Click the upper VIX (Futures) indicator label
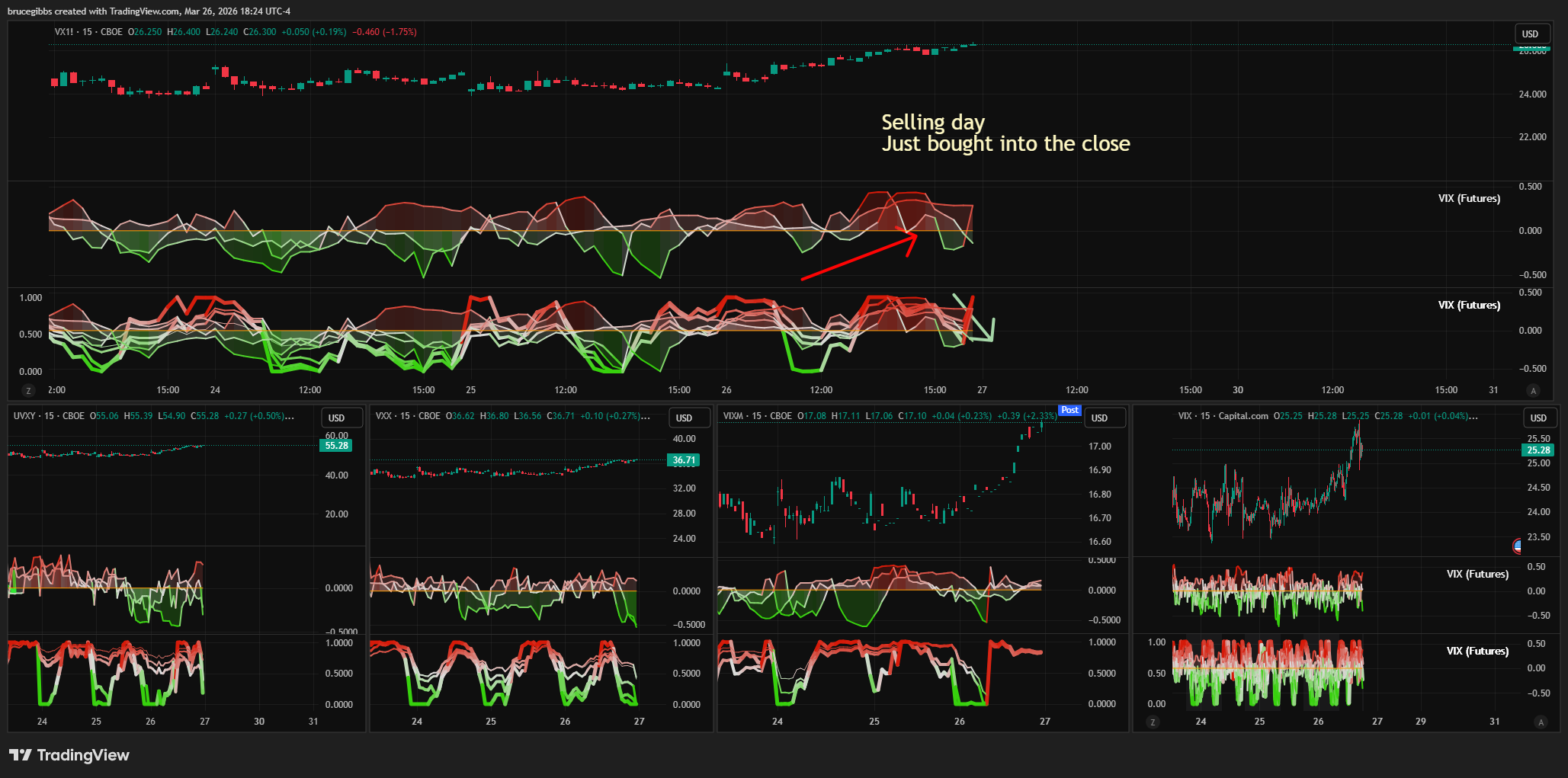This screenshot has height=778, width=1568. click(1469, 198)
